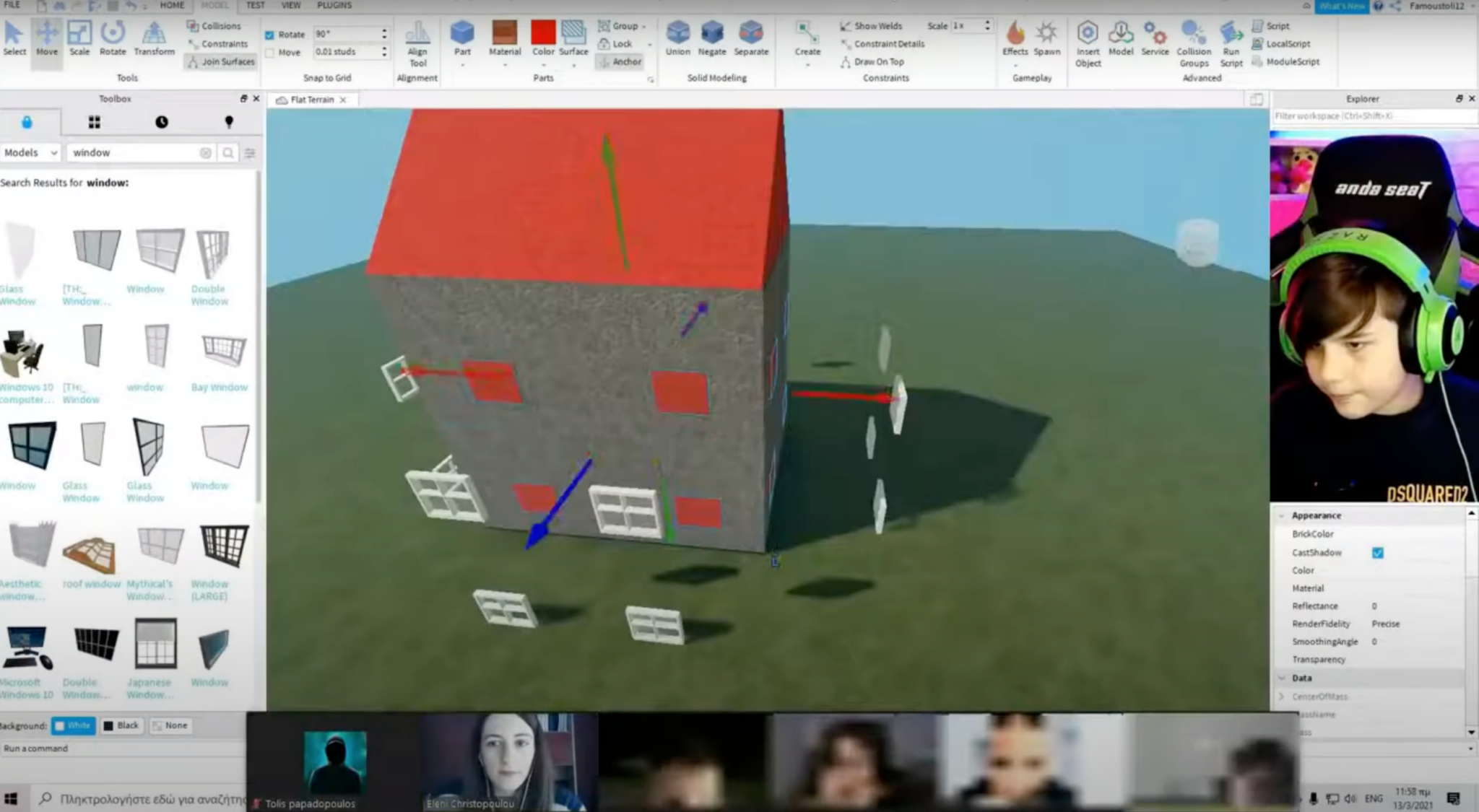Click the Negate tool
The width and height of the screenshot is (1479, 812).
[712, 38]
